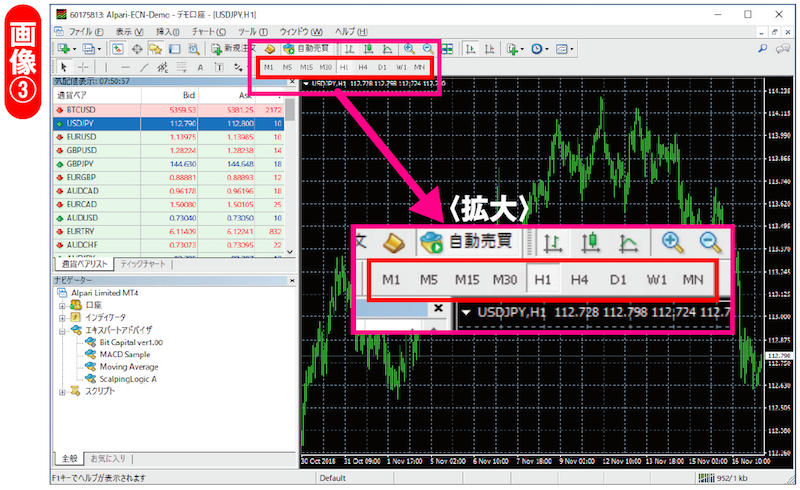Expand the Profiles dropdown arrow
Viewport: 800px width, 490px height.
click(x=99, y=50)
